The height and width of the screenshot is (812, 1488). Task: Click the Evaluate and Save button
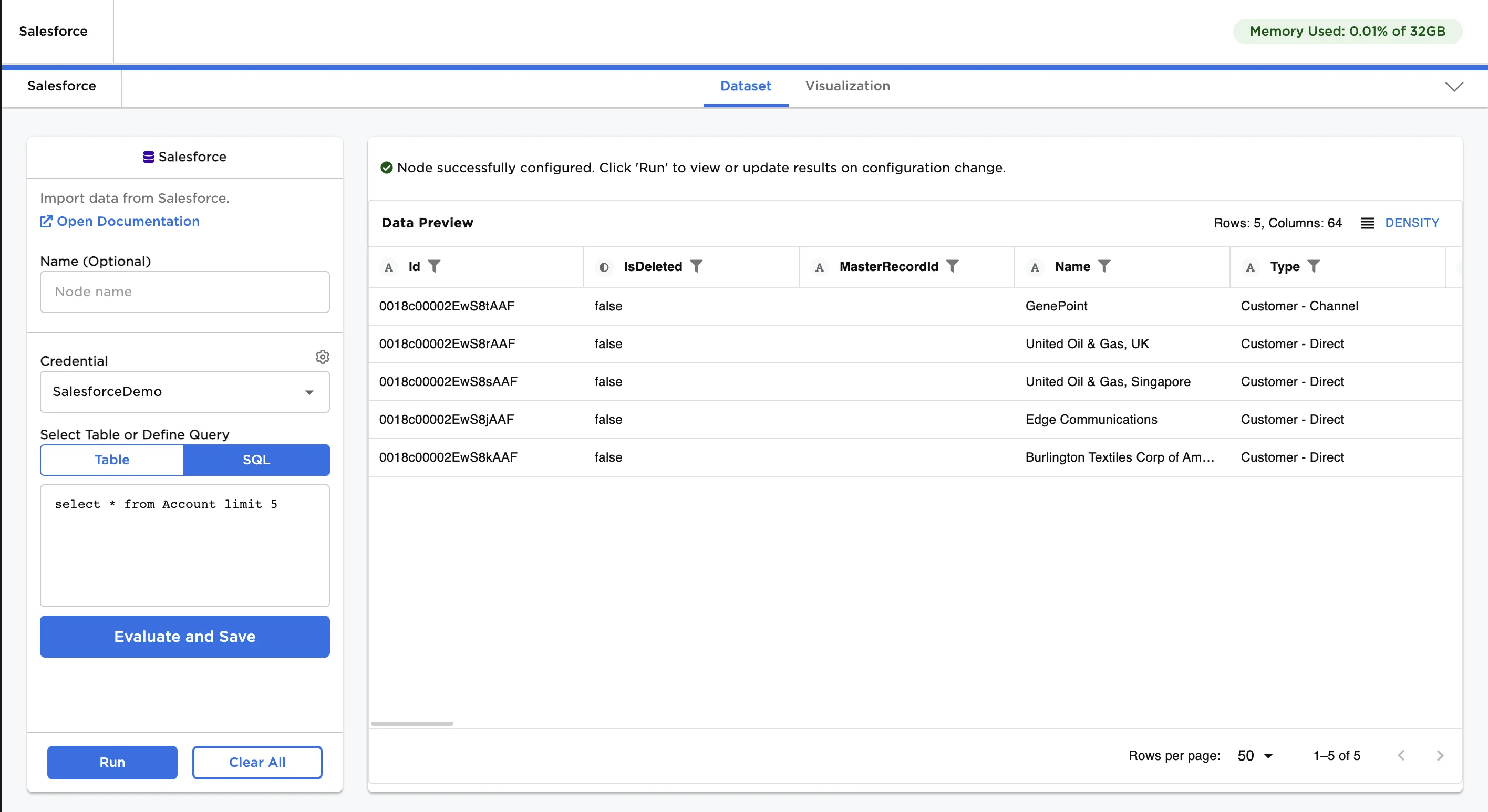(x=184, y=637)
